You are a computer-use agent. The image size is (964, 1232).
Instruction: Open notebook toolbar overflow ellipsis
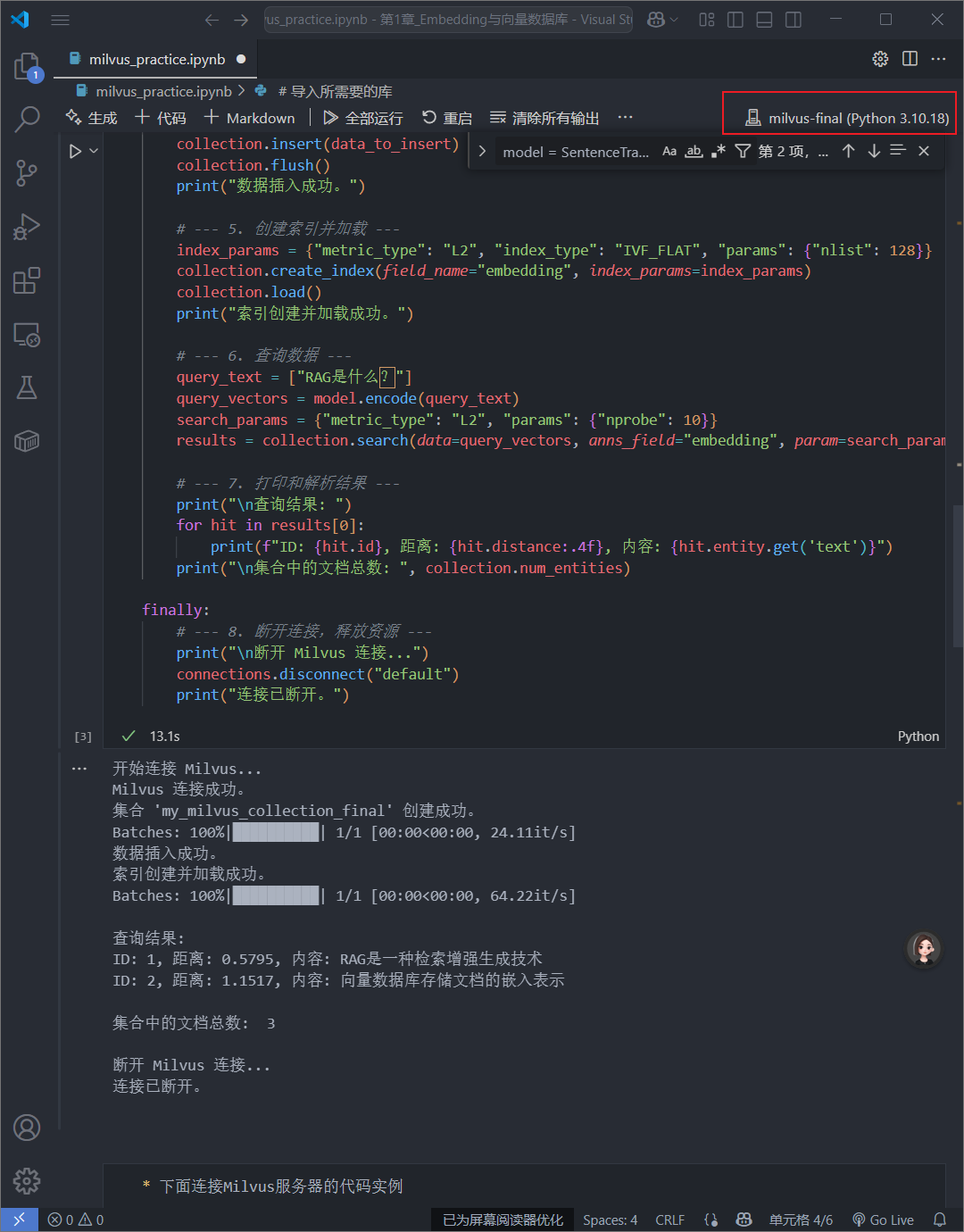(625, 118)
